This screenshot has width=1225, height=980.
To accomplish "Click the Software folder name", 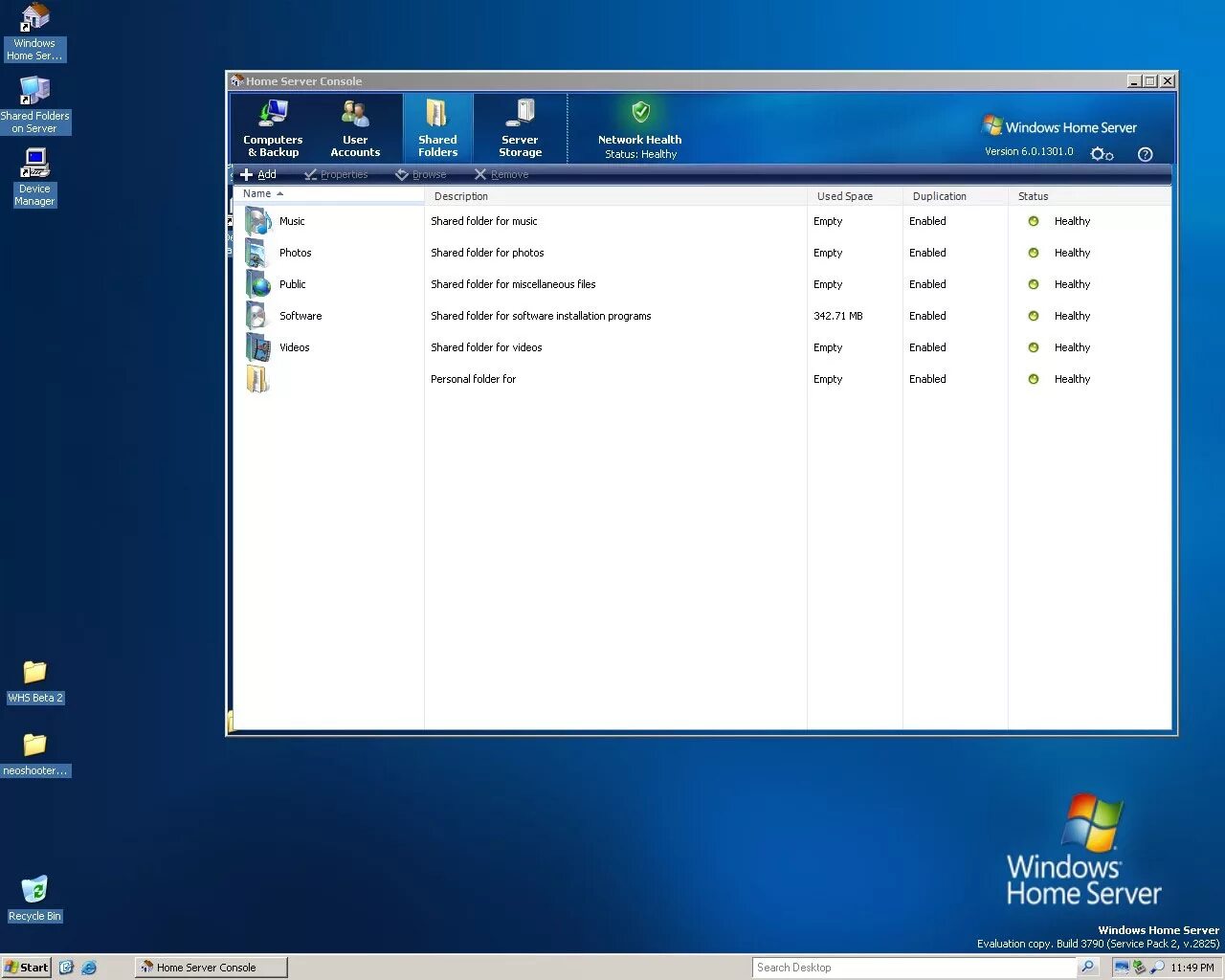I will click(x=301, y=316).
